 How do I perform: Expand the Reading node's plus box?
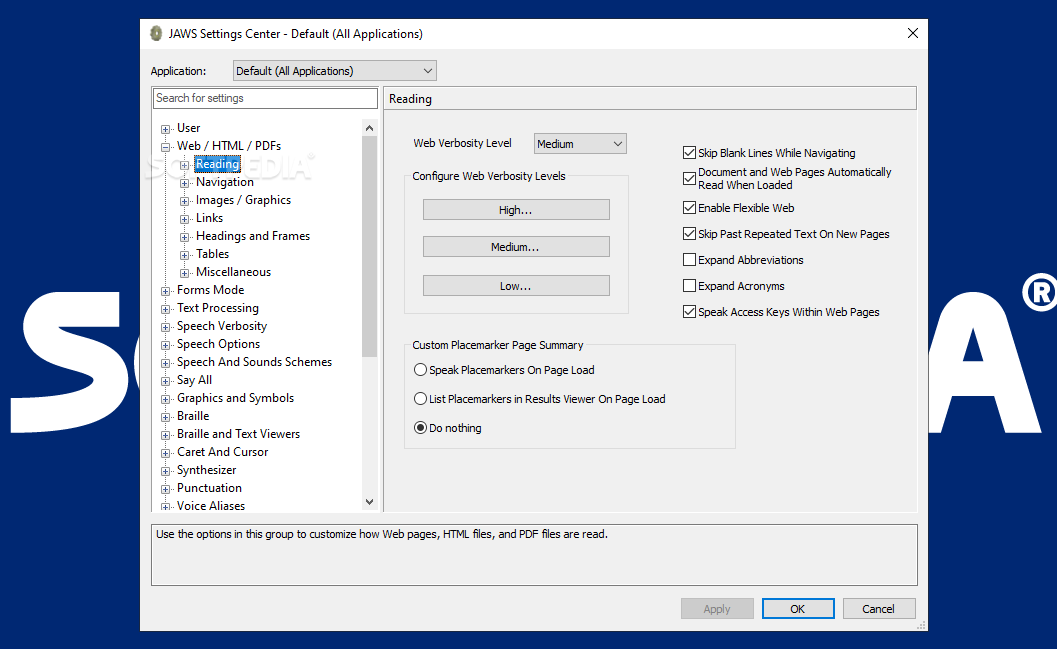[184, 165]
